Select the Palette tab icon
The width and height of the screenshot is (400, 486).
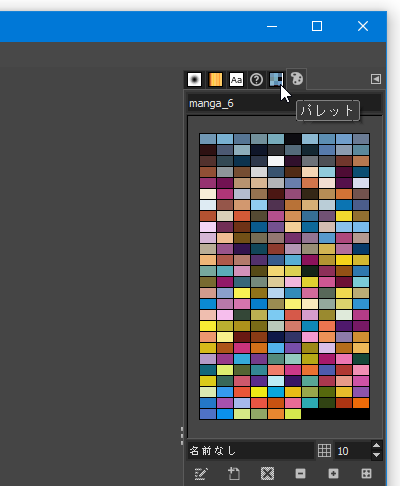(297, 79)
